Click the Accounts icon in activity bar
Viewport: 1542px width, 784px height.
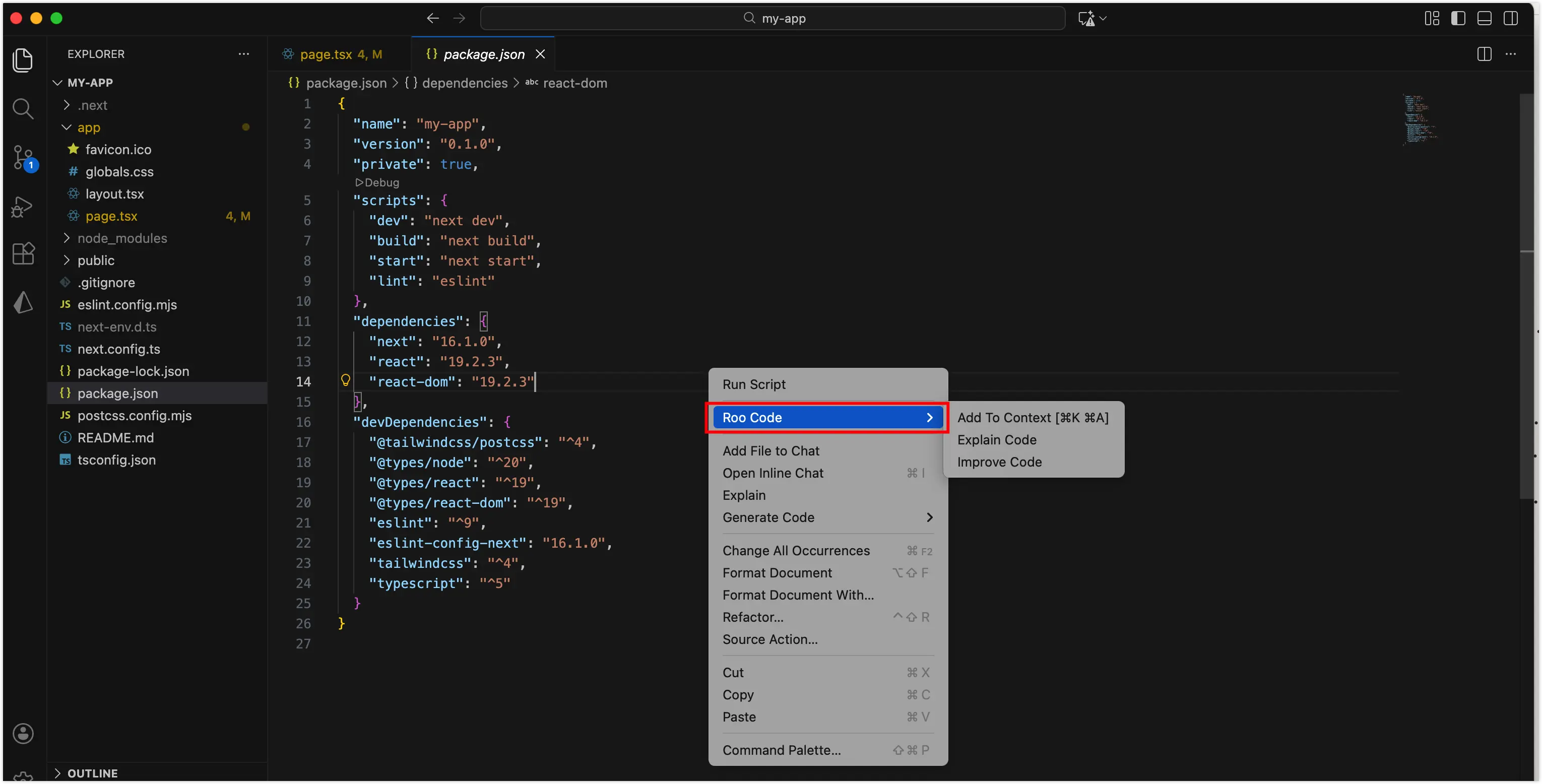tap(23, 733)
